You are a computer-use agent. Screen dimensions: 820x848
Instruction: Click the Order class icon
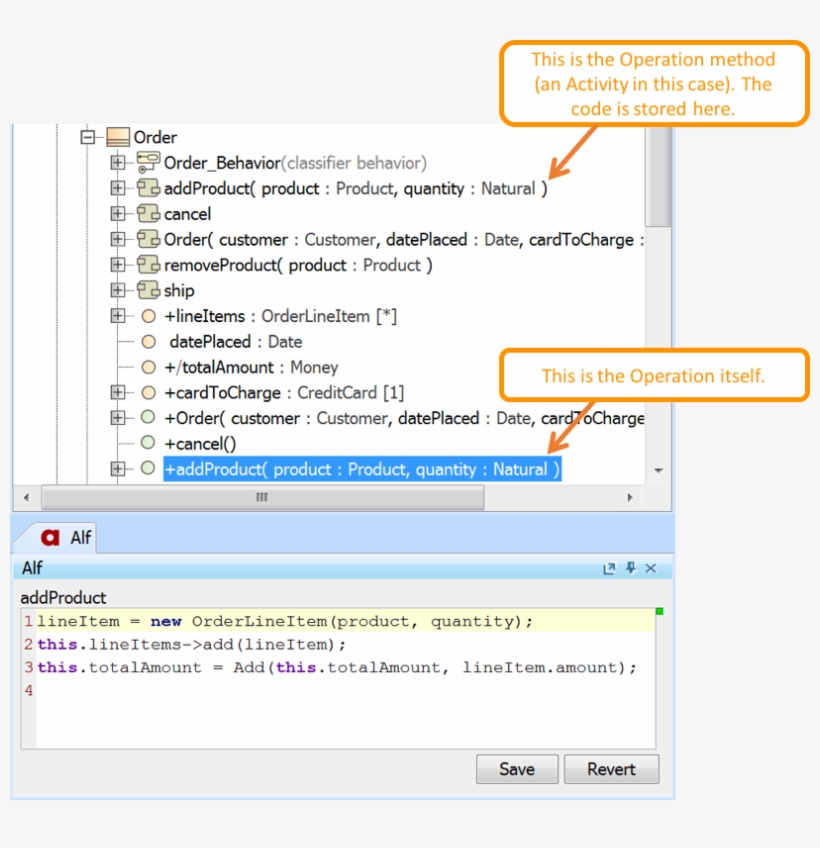tap(118, 137)
